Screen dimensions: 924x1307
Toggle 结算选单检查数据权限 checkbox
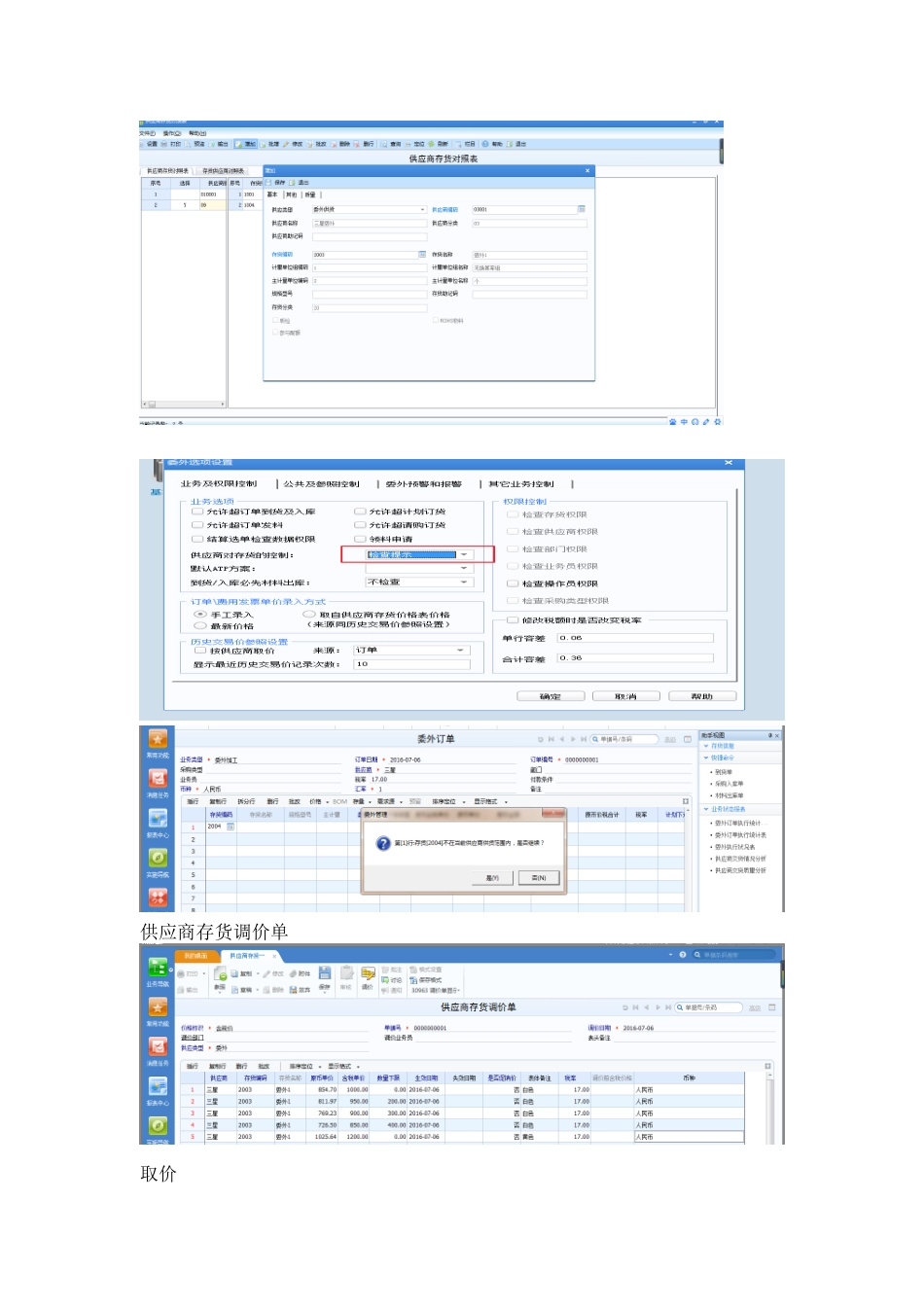tap(197, 539)
